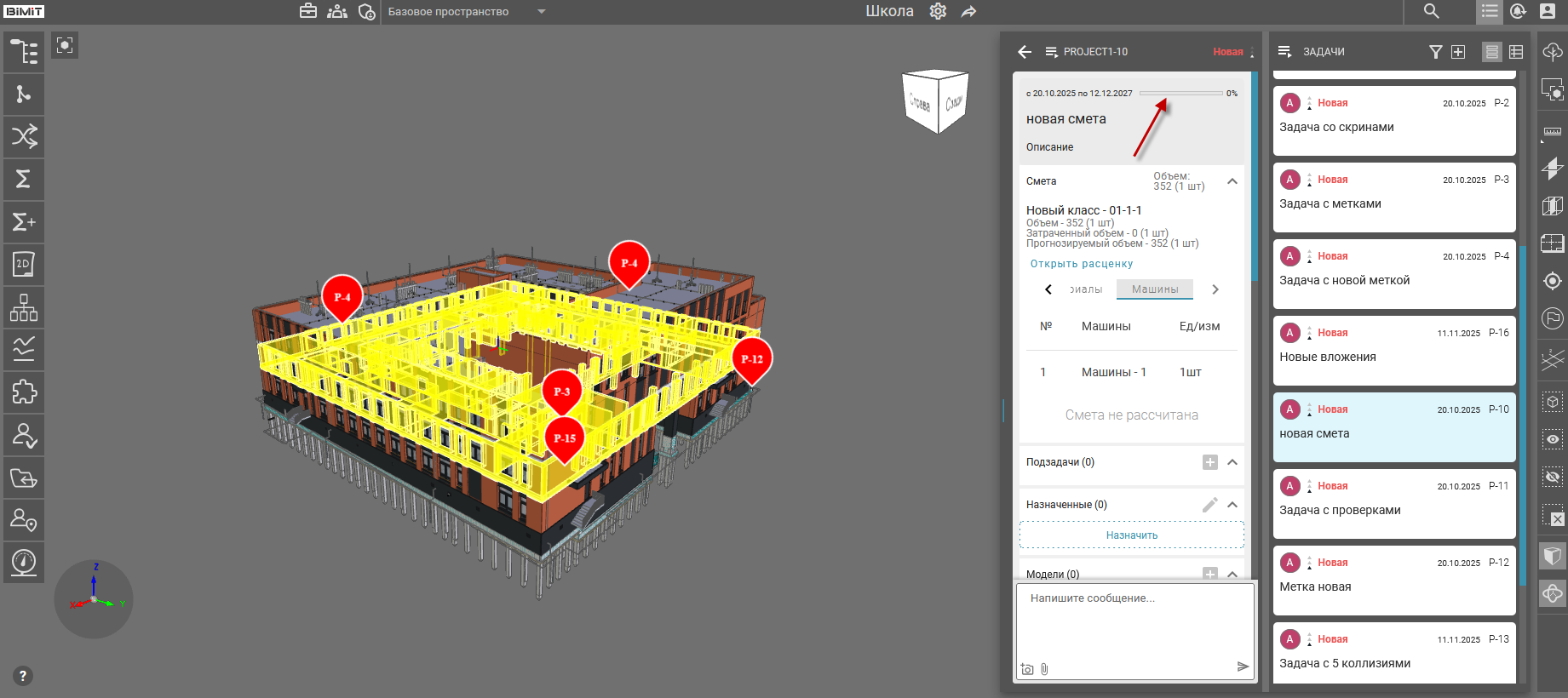1568x698 pixels.
Task: Toggle the eye visibility icon on right toolbar
Action: pyautogui.click(x=1553, y=439)
